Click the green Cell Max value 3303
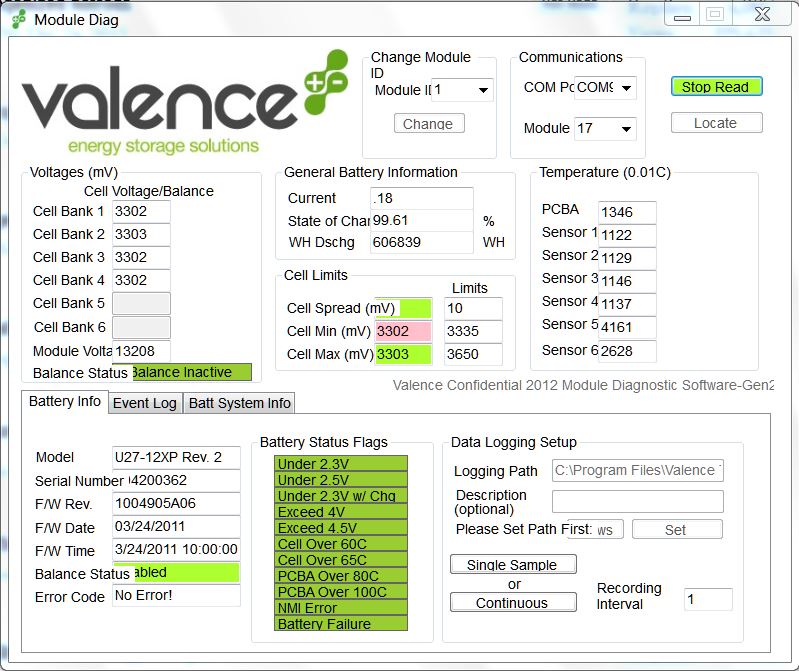 coord(403,354)
